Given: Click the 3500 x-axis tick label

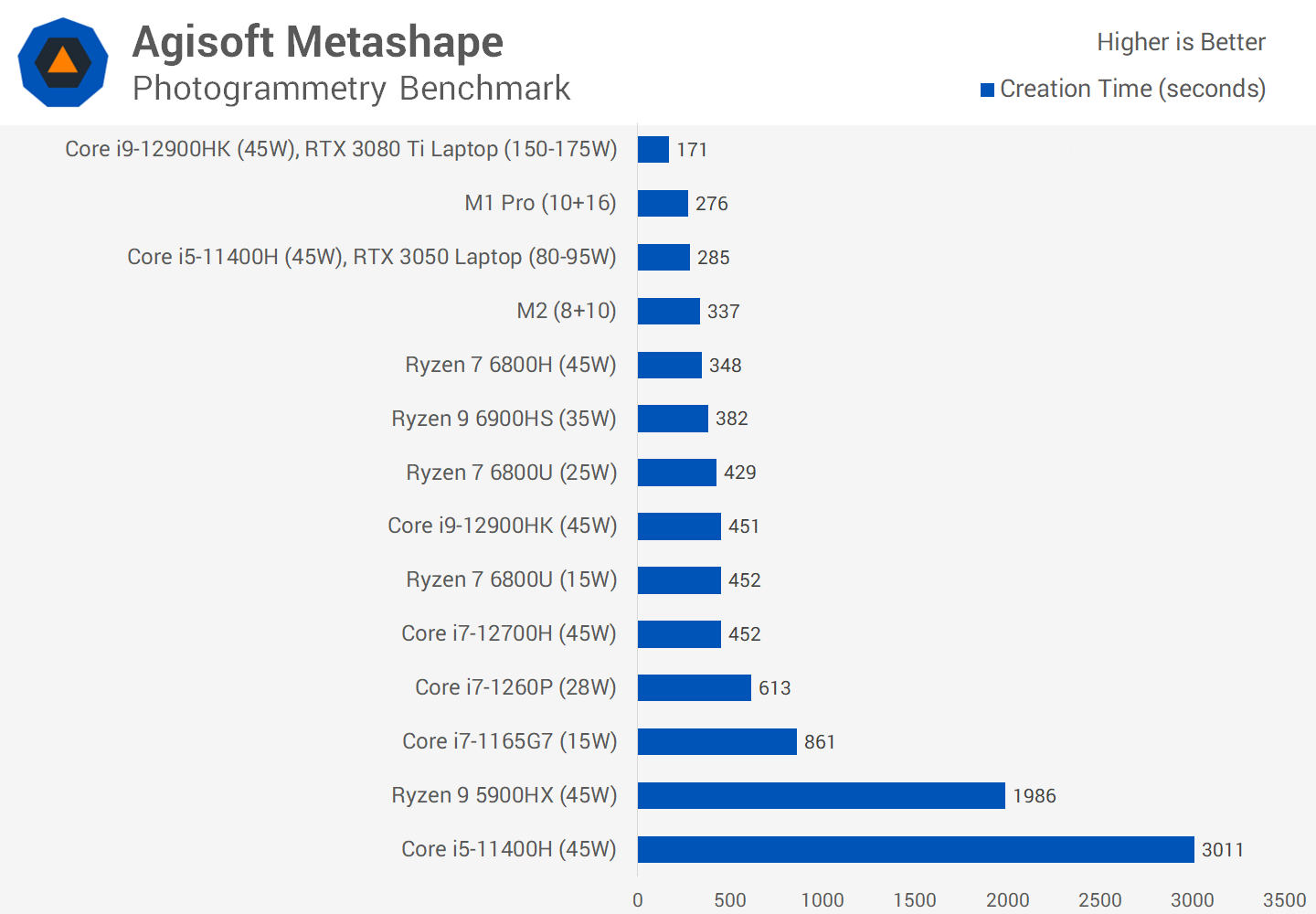Looking at the screenshot, I should tap(1284, 900).
